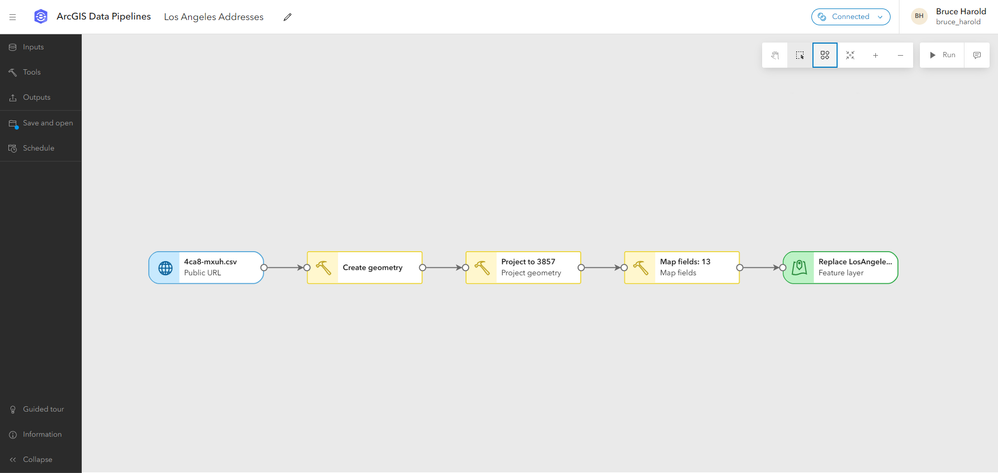998x473 pixels.
Task: Select the Project to 3857 node
Action: tap(523, 267)
